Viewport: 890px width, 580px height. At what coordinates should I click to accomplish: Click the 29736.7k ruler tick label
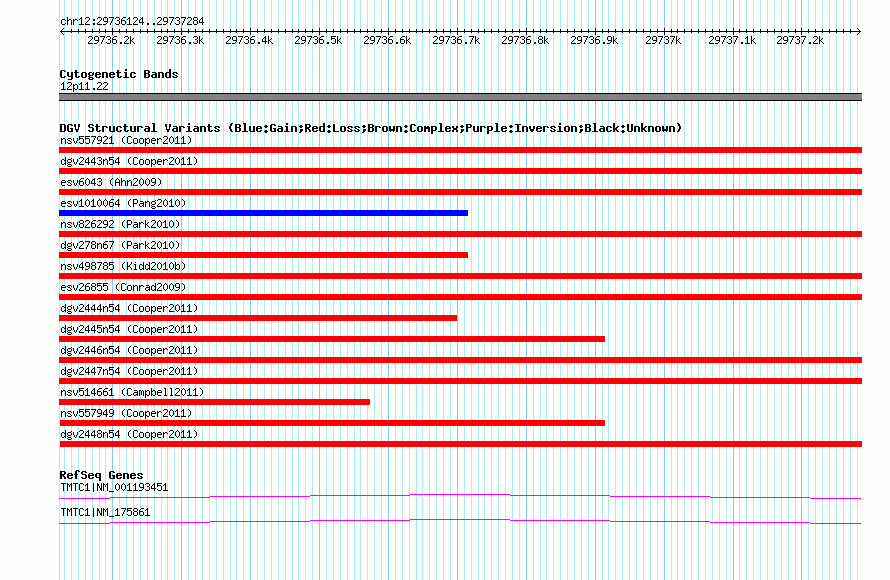click(456, 40)
